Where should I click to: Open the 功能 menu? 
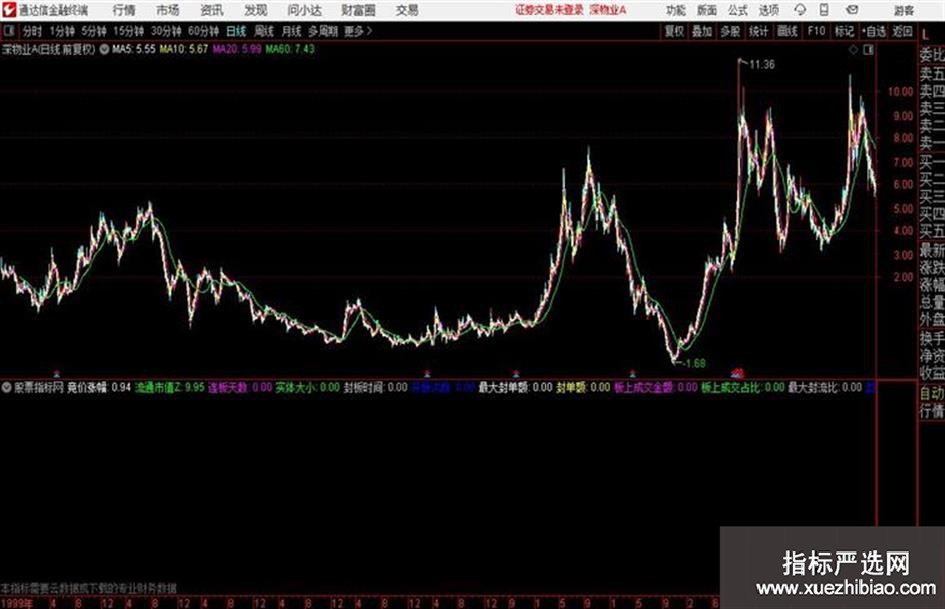tap(676, 10)
